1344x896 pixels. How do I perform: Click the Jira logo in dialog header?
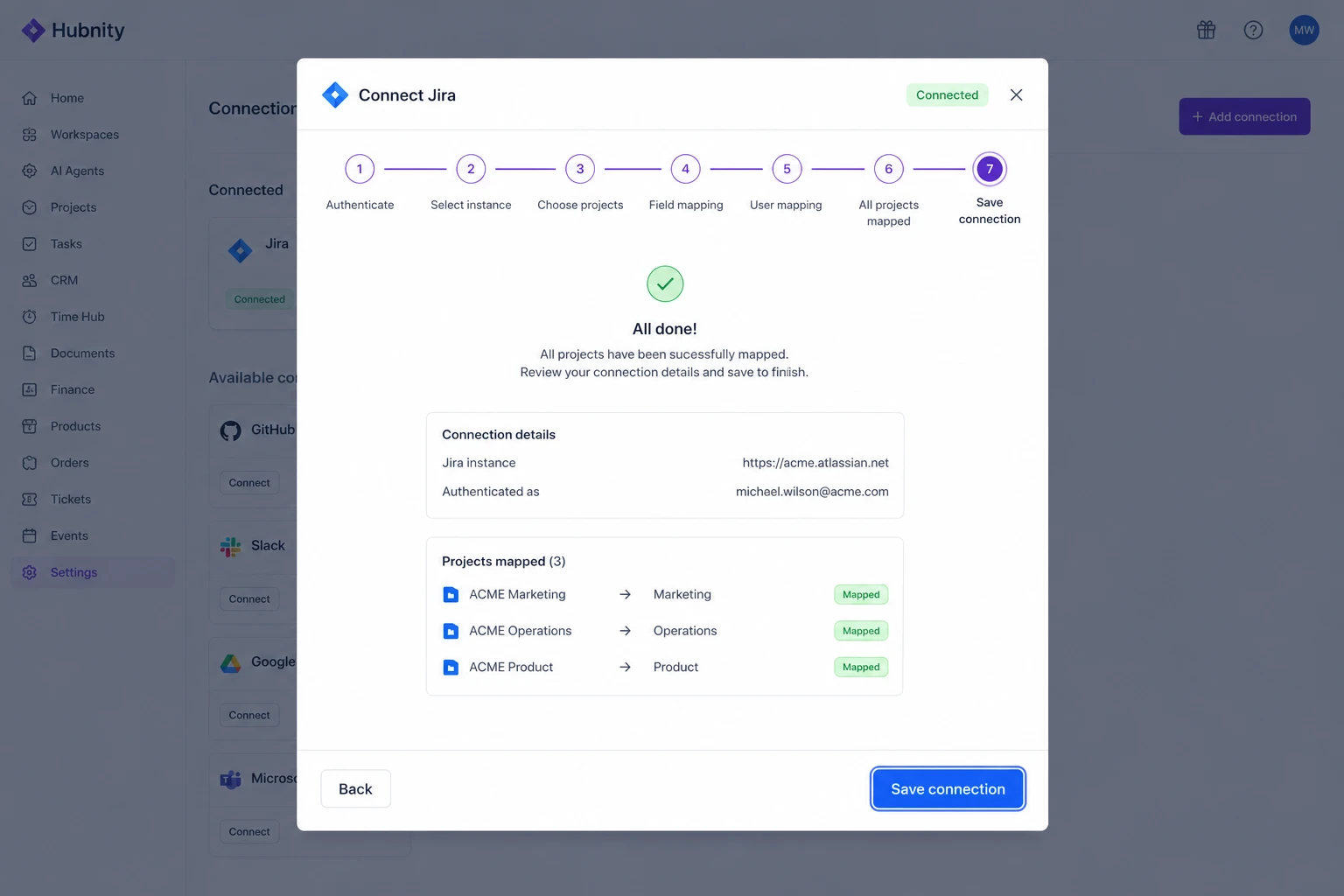point(335,94)
